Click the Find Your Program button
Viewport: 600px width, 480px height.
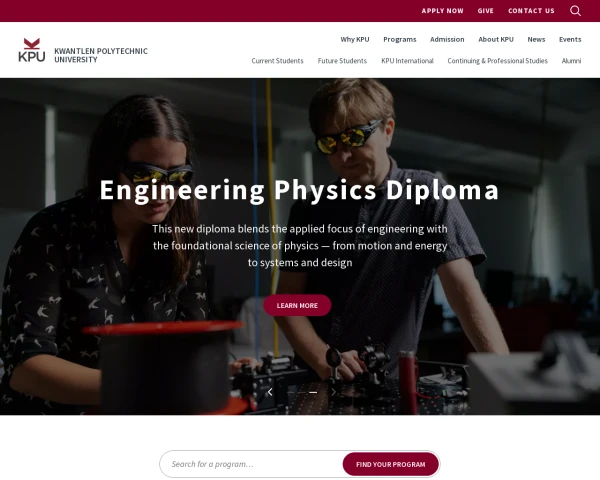pyautogui.click(x=391, y=464)
